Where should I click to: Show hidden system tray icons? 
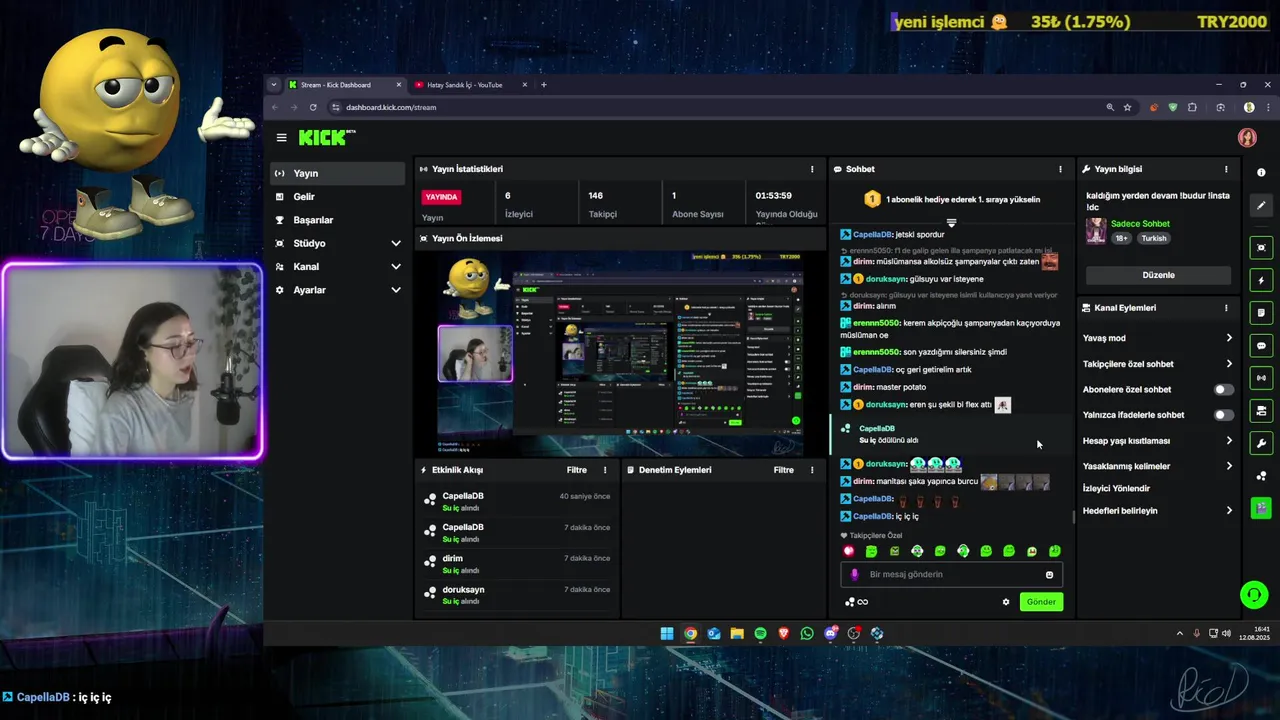coord(1180,633)
